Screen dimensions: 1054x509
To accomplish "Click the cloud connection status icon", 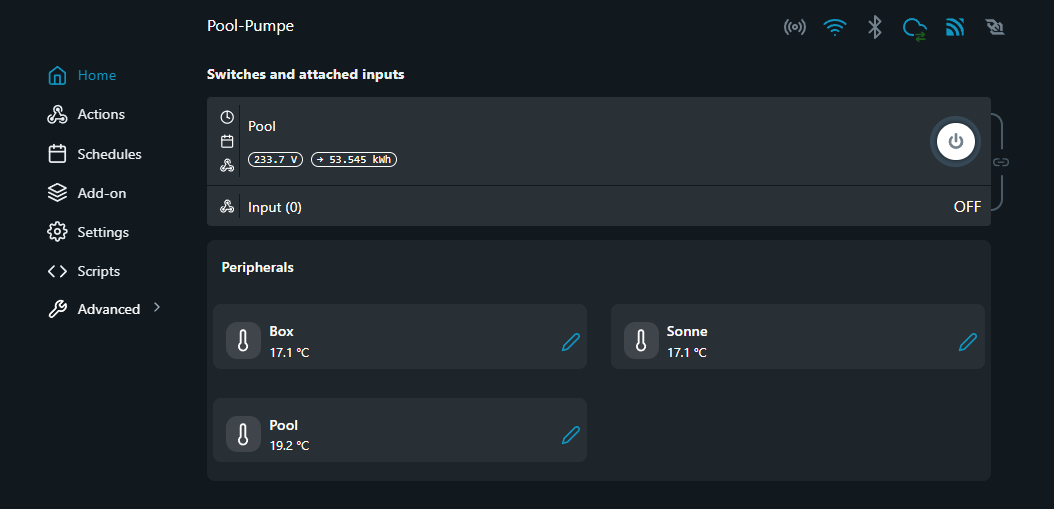I will 914,28.
